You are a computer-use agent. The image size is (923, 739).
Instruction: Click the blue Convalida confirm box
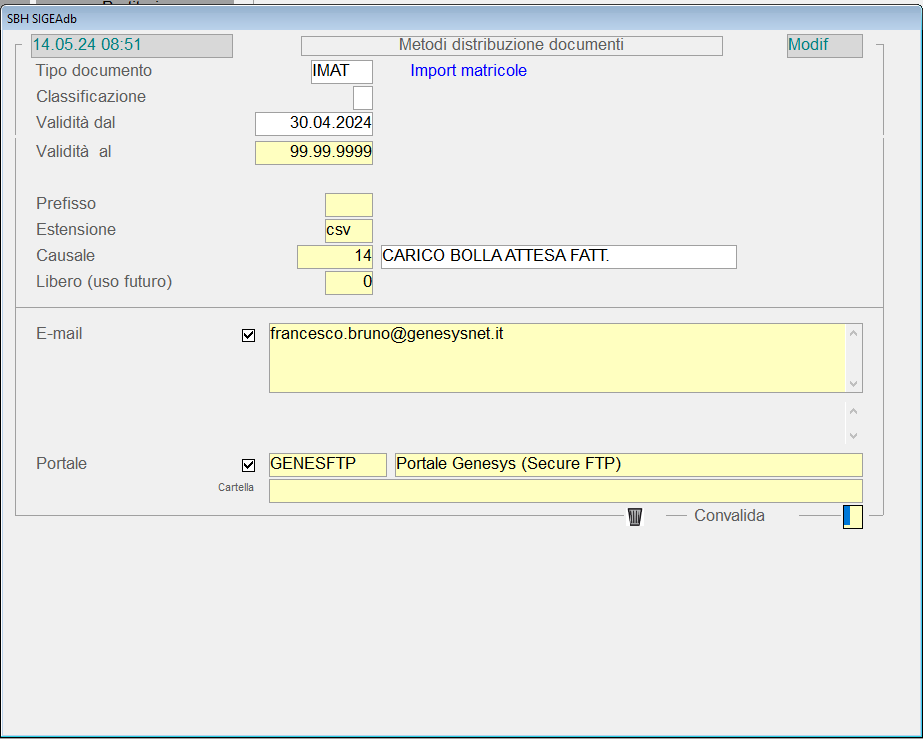pos(852,516)
